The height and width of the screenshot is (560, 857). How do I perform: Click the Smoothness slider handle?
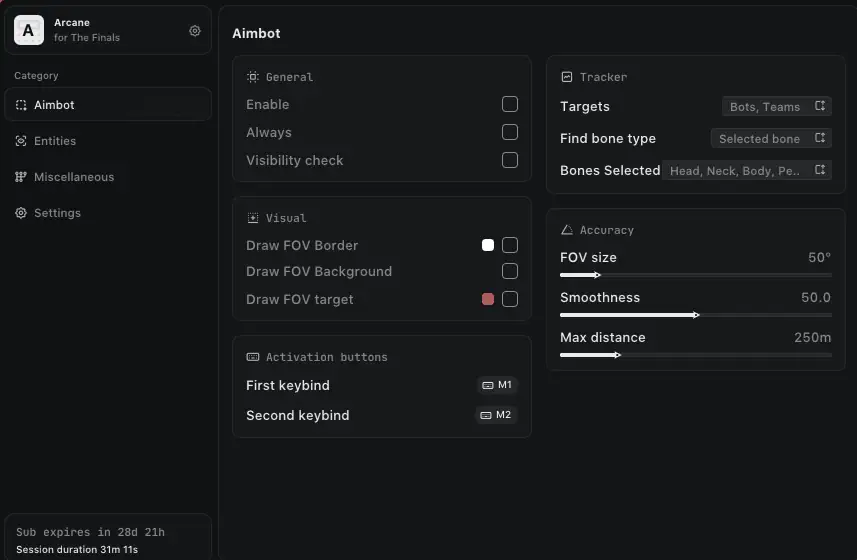pos(696,315)
